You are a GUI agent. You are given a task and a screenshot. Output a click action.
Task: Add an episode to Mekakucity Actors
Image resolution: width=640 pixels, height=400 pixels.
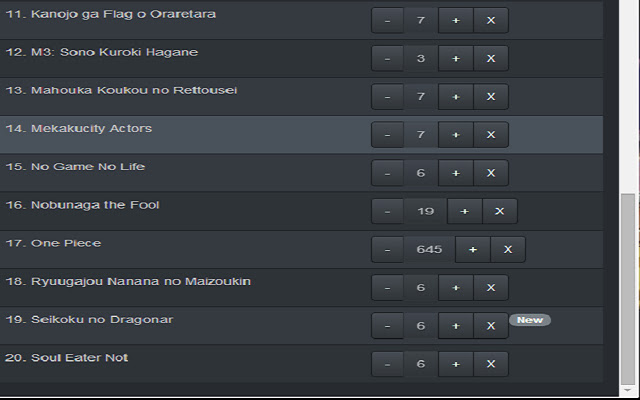click(455, 135)
